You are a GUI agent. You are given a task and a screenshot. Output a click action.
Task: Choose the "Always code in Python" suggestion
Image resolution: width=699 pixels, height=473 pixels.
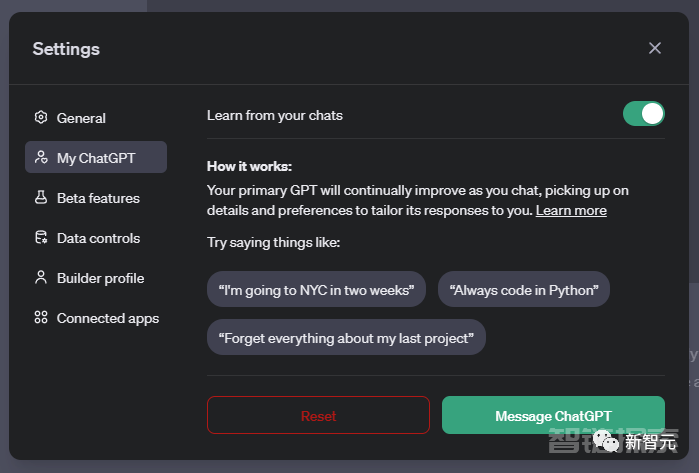click(524, 289)
